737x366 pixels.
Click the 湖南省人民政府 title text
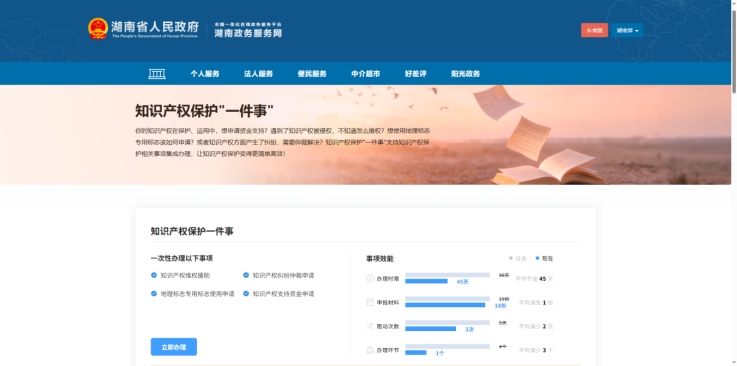(x=155, y=26)
